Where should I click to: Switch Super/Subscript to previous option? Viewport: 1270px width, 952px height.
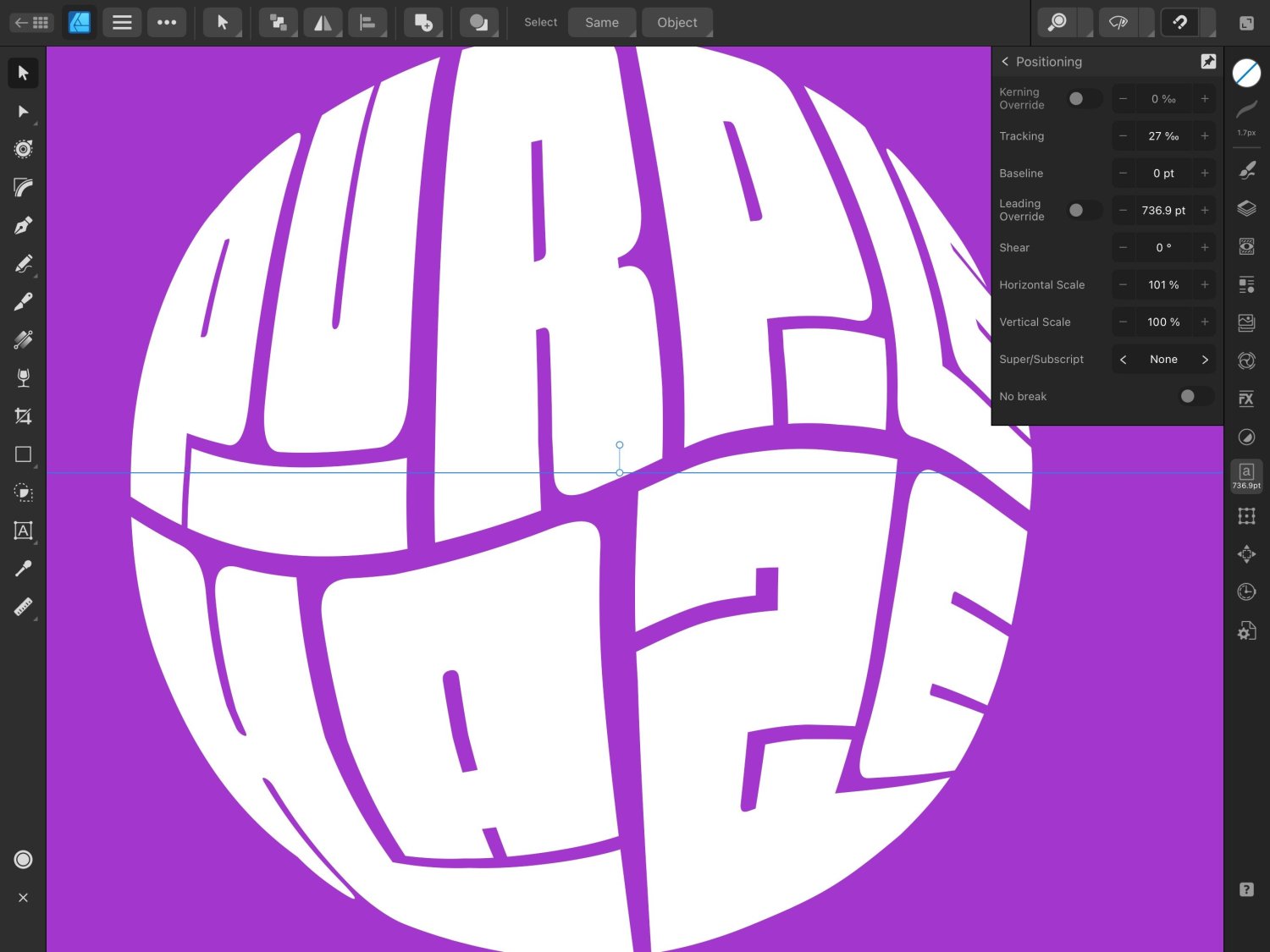pos(1124,360)
